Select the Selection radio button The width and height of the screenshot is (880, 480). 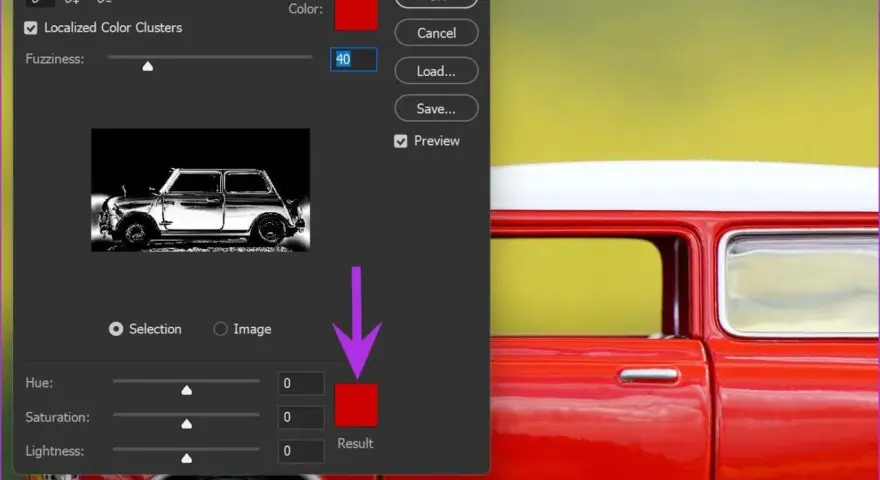pyautogui.click(x=116, y=329)
